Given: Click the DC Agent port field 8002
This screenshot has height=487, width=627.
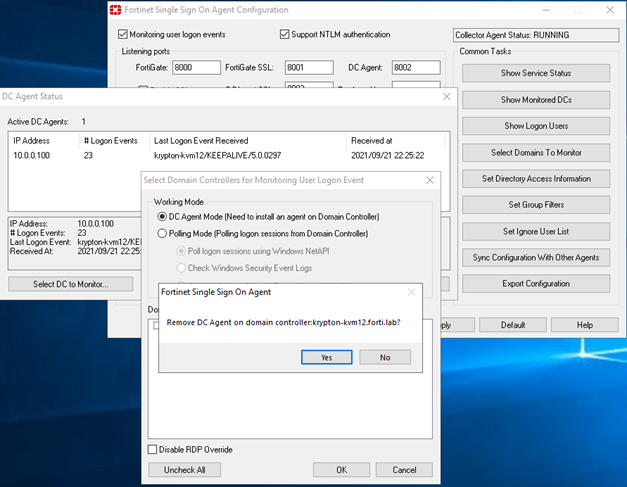Looking at the screenshot, I should pyautogui.click(x=416, y=68).
